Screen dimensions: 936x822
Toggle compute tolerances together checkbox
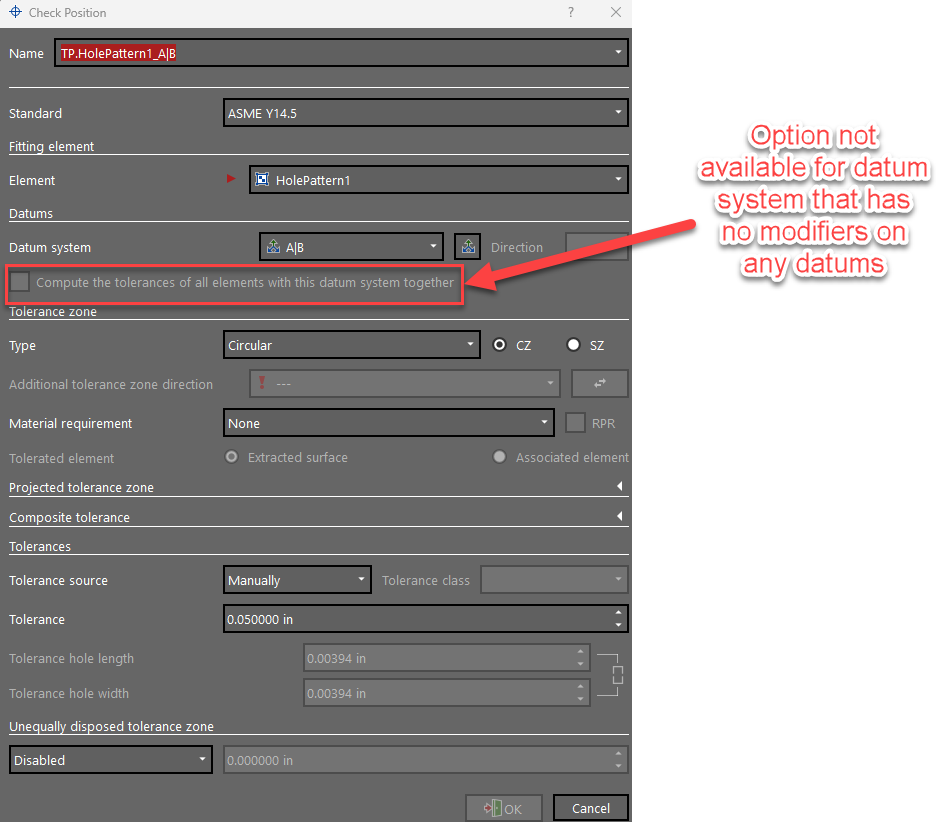click(x=20, y=281)
